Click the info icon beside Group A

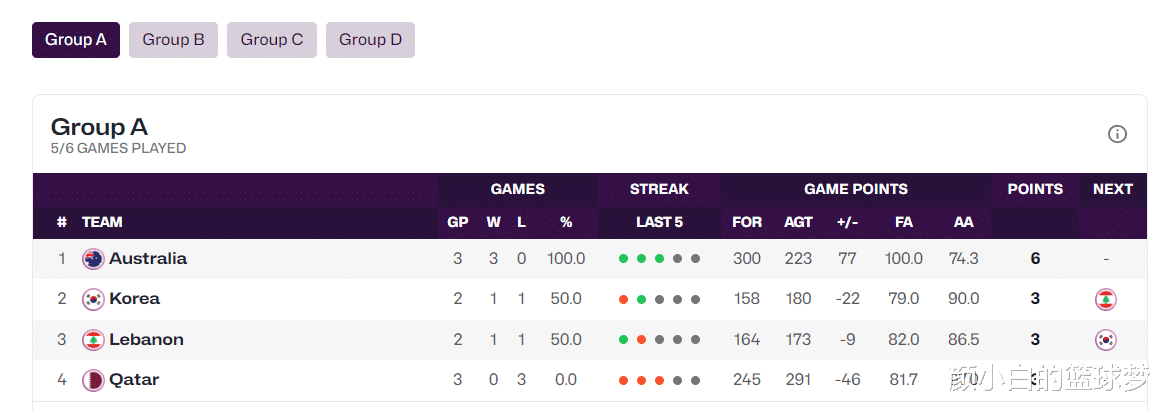coord(1117,134)
